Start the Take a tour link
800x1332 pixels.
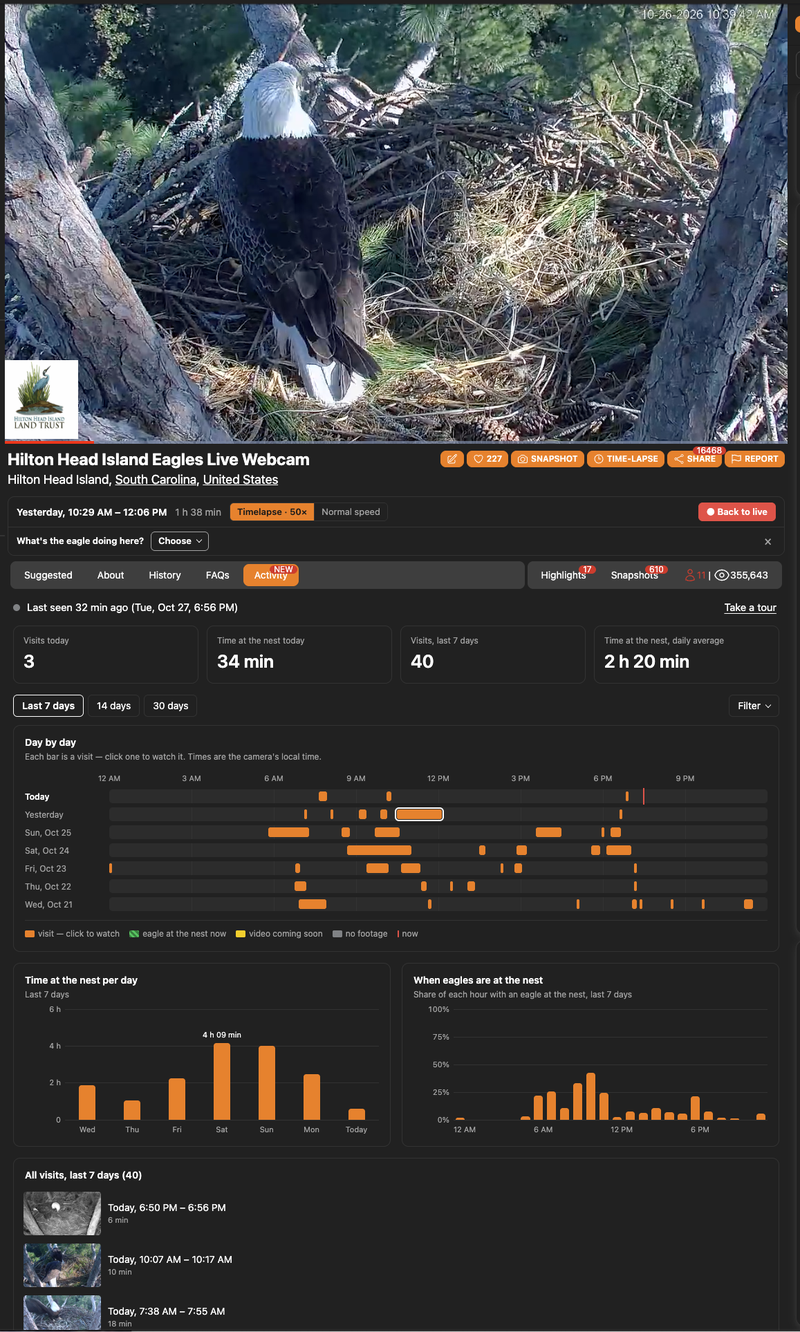click(x=750, y=608)
